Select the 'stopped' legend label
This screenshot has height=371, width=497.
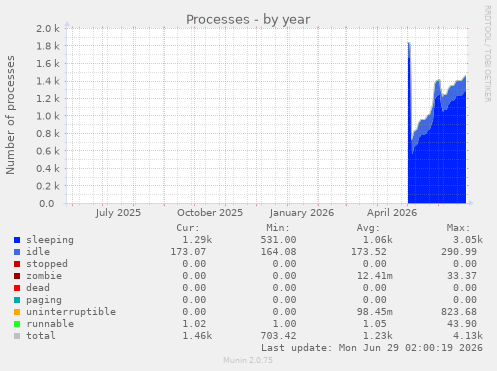(x=47, y=264)
